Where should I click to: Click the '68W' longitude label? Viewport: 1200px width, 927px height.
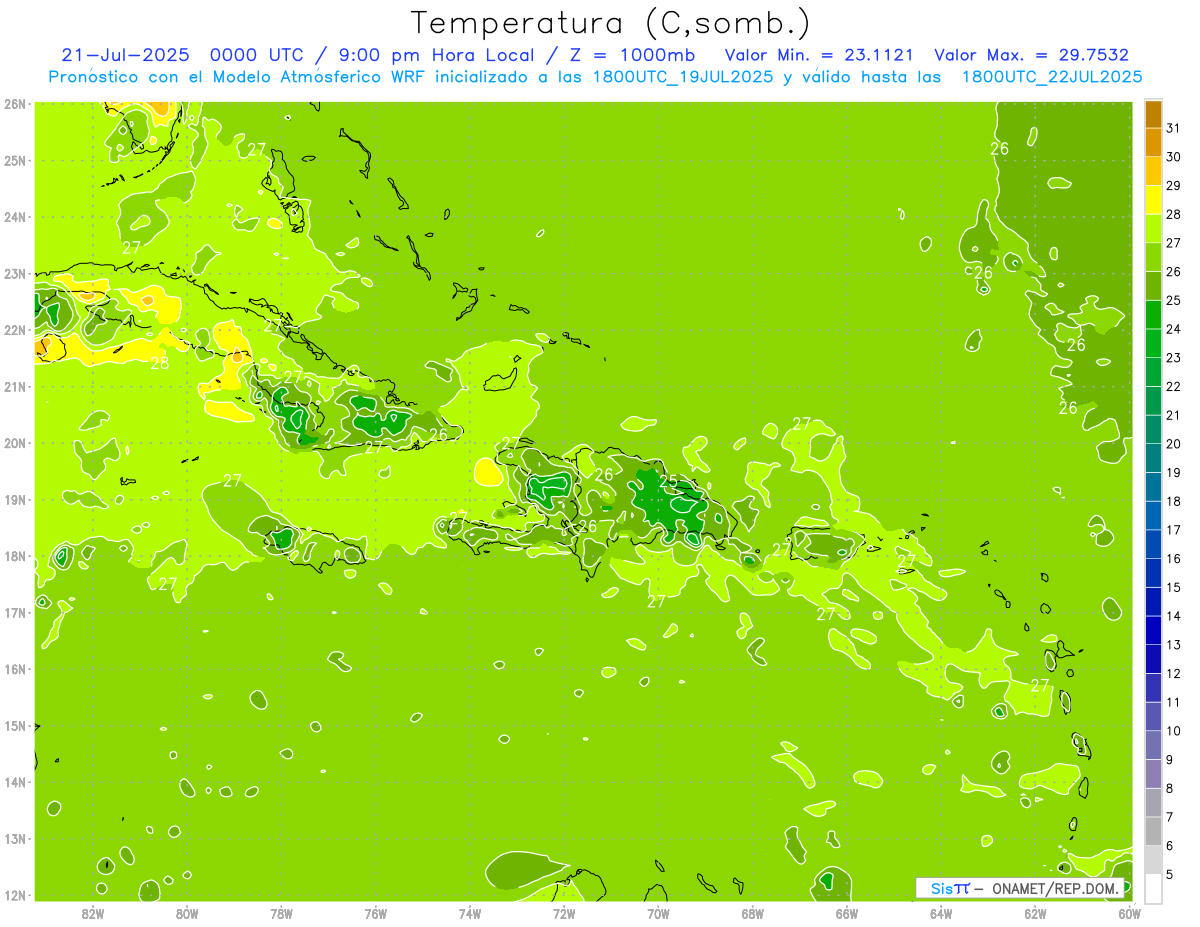[753, 913]
